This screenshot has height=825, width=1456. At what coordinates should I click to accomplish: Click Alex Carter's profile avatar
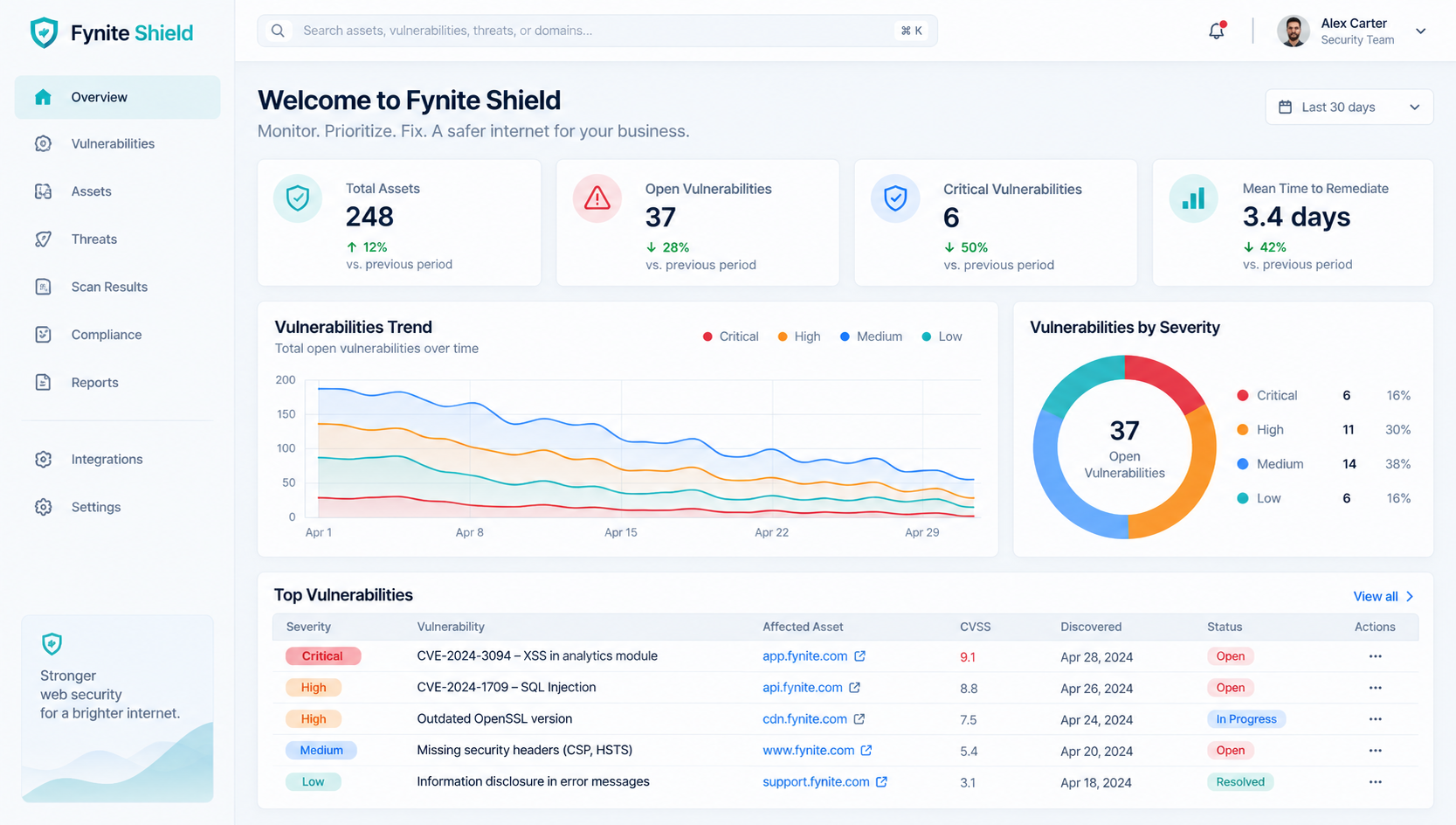1293,31
